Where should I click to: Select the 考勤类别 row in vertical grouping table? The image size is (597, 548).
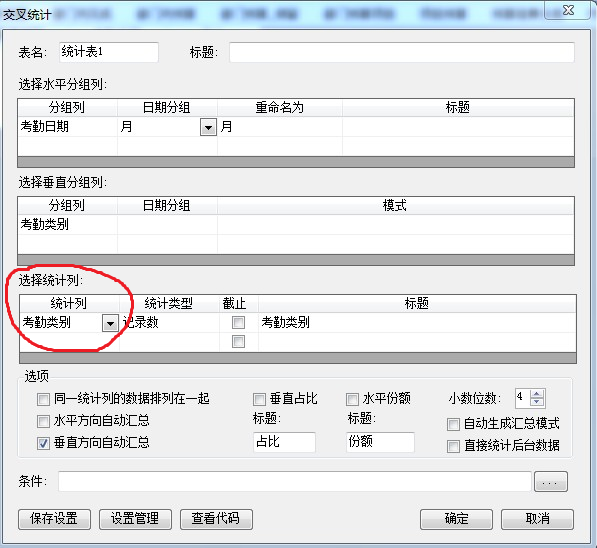295,225
